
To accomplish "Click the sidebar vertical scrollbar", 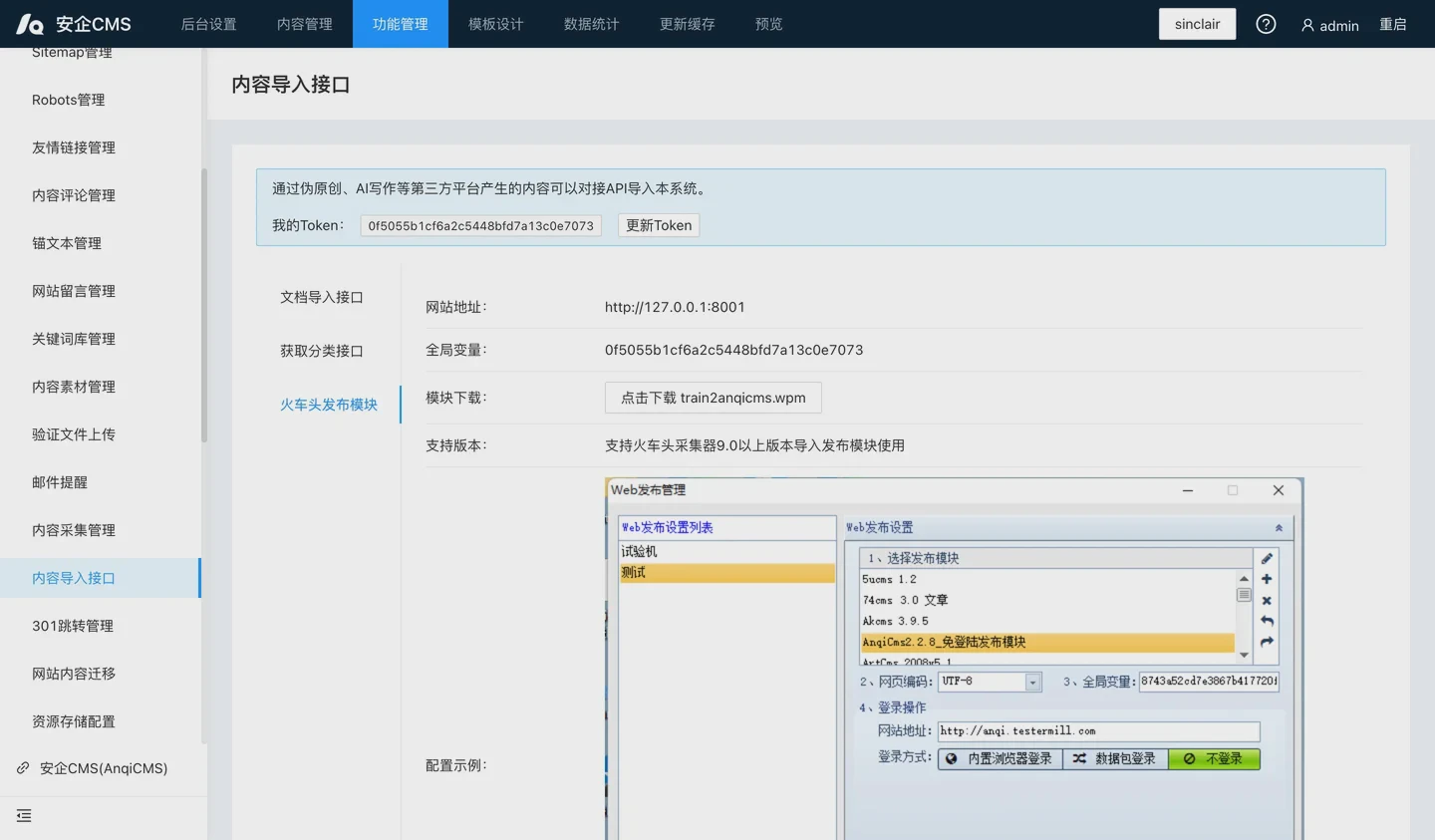I will tap(204, 304).
